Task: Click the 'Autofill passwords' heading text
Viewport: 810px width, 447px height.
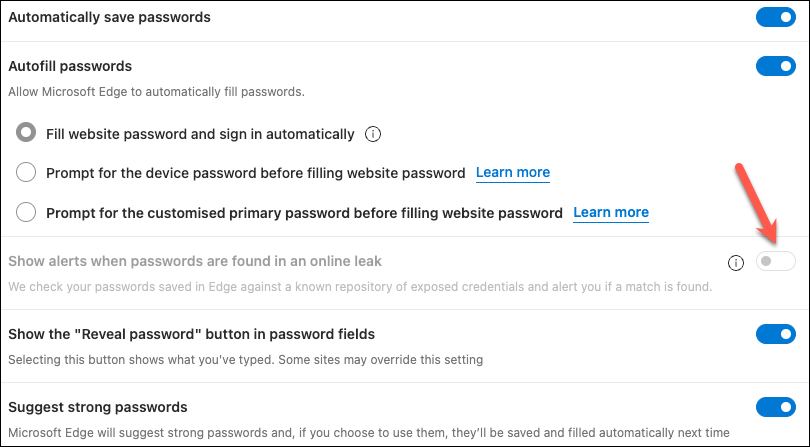Action: pyautogui.click(x=70, y=67)
